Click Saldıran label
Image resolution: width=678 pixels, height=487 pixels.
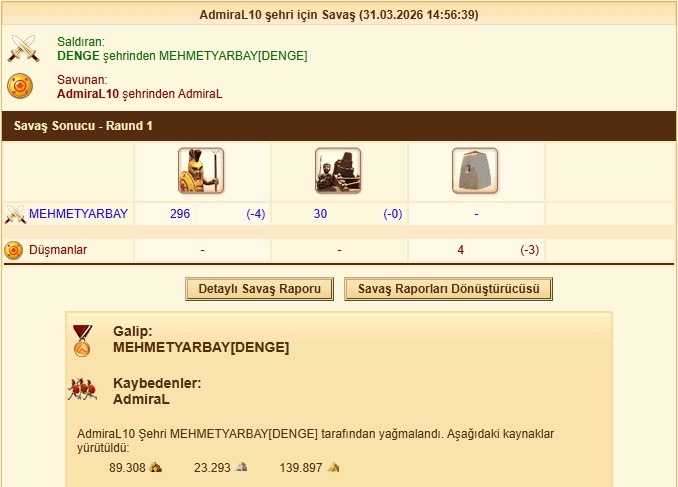[81, 42]
